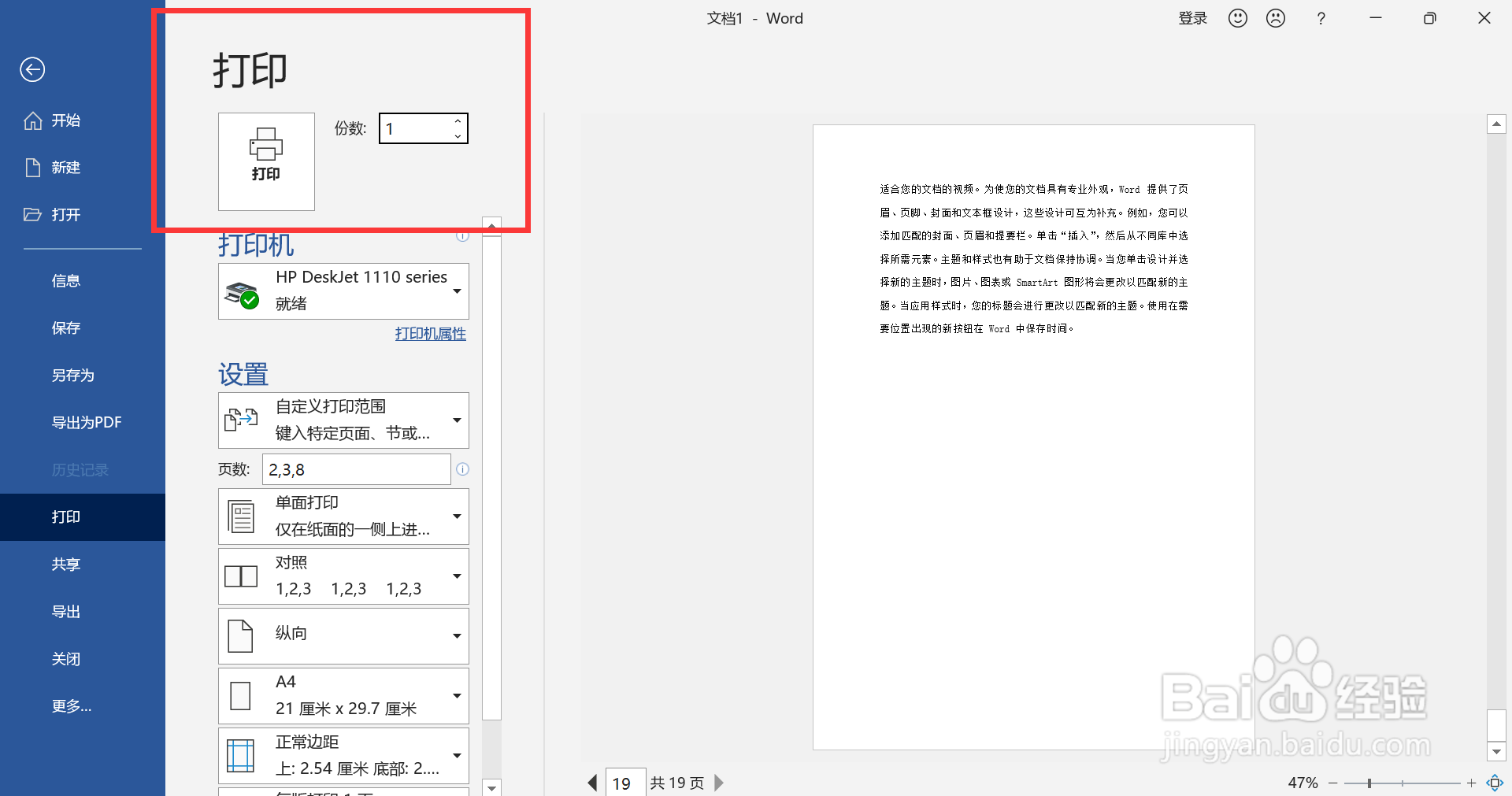
Task: Open the HP DeskJet 1110 series printer dropdown
Action: point(343,291)
